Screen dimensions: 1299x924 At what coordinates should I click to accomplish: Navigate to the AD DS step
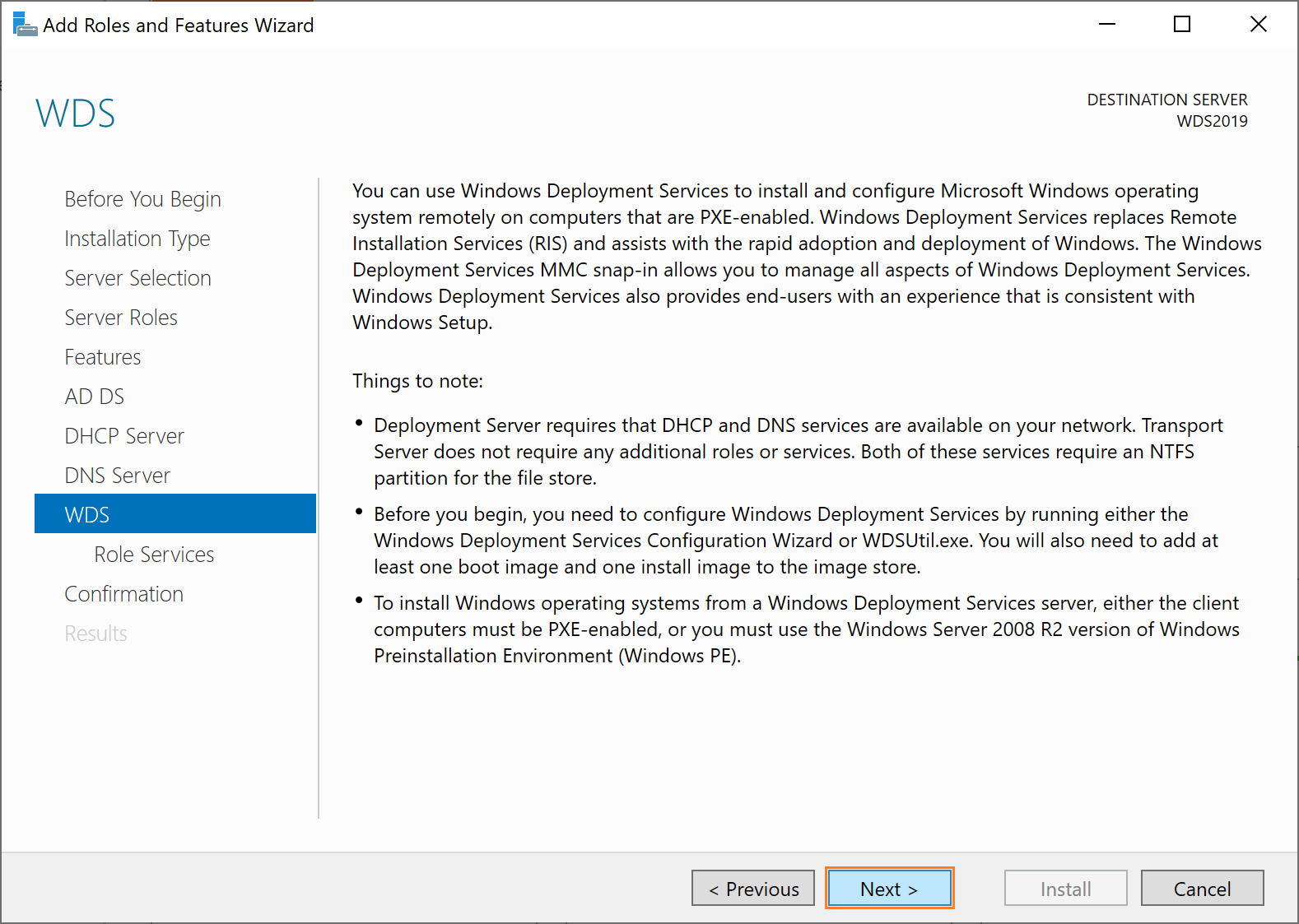tap(95, 397)
